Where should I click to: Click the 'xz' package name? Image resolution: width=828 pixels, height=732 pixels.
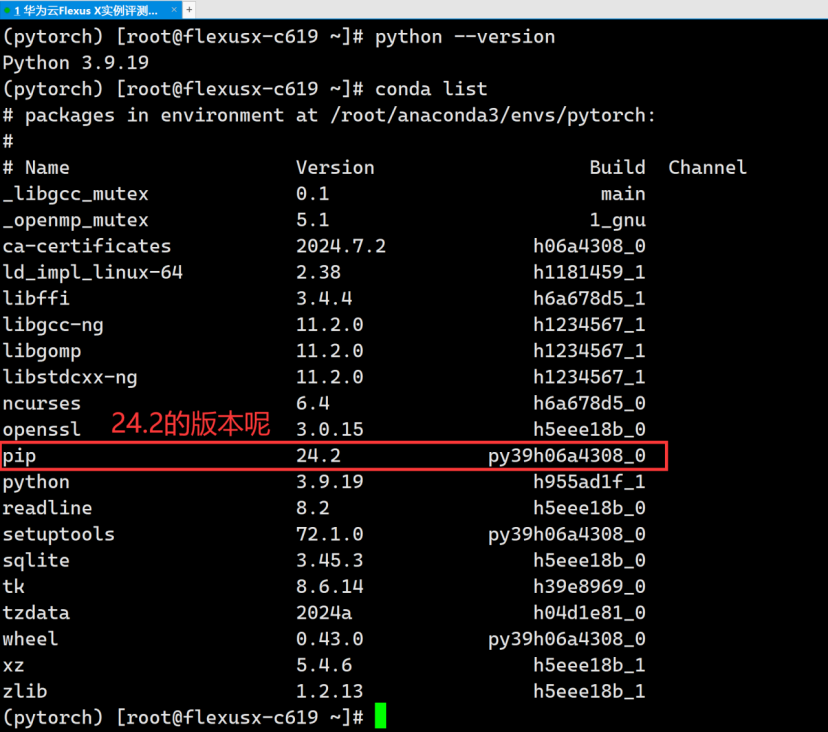[x=13, y=665]
